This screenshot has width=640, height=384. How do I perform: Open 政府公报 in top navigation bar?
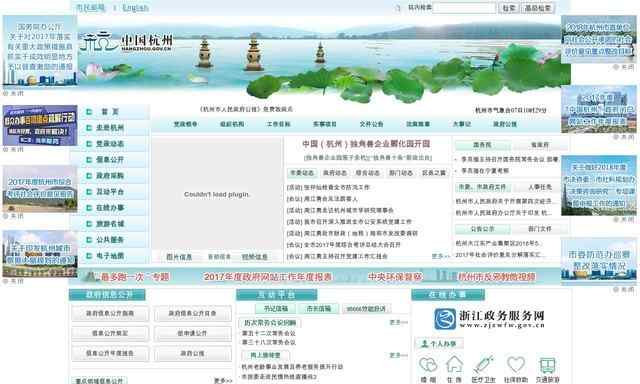(505, 124)
